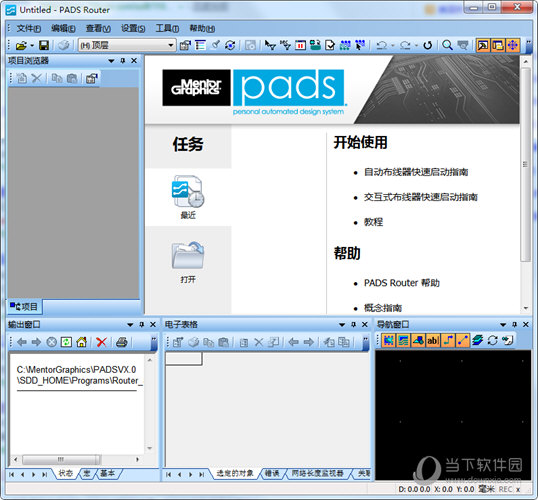Viewport: 538px width, 500px height.
Task: Open the 交互式布线器快速启动指南 link
Action: (x=421, y=197)
